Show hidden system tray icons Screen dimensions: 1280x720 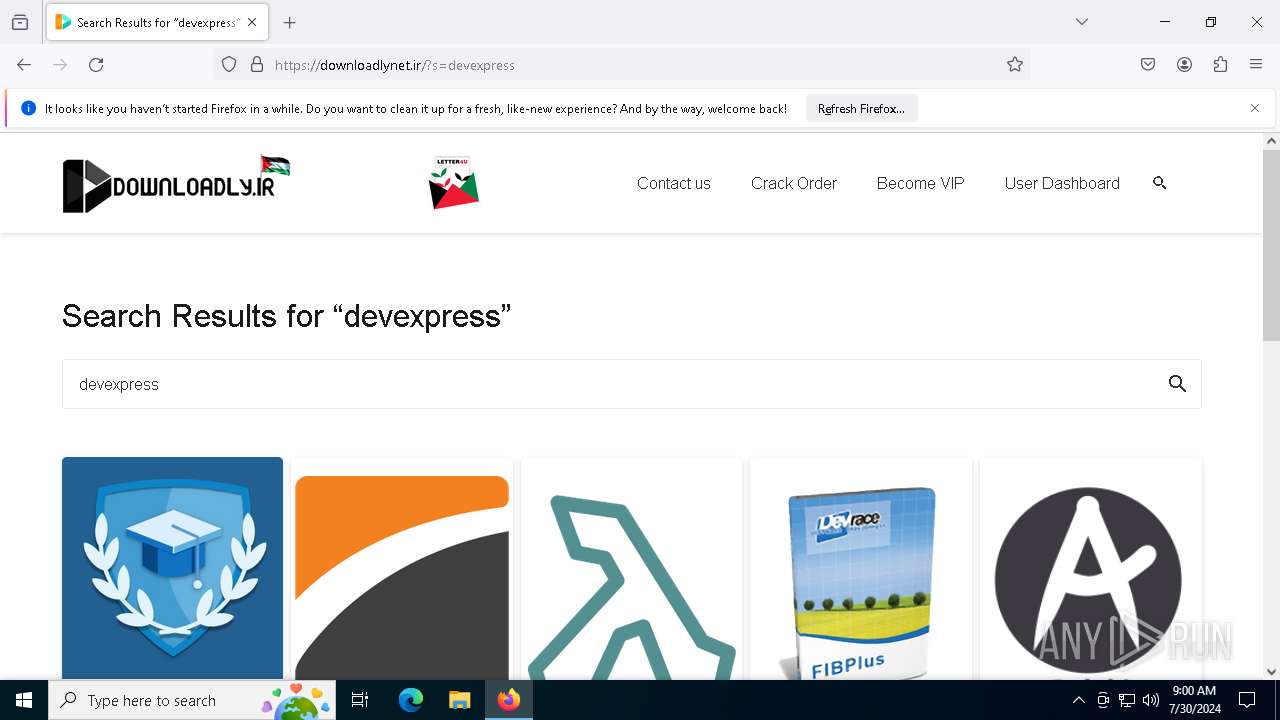tap(1078, 700)
